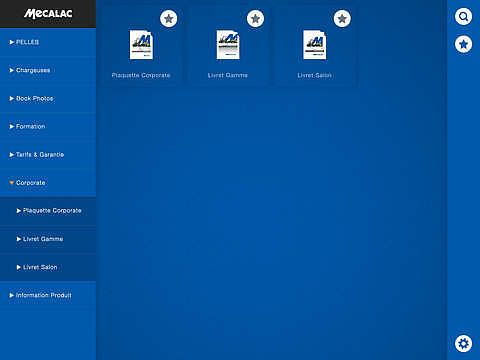Viewport: 480px width, 360px height.
Task: Select Plaquette Corporate in sidebar submenu
Action: 48,211
